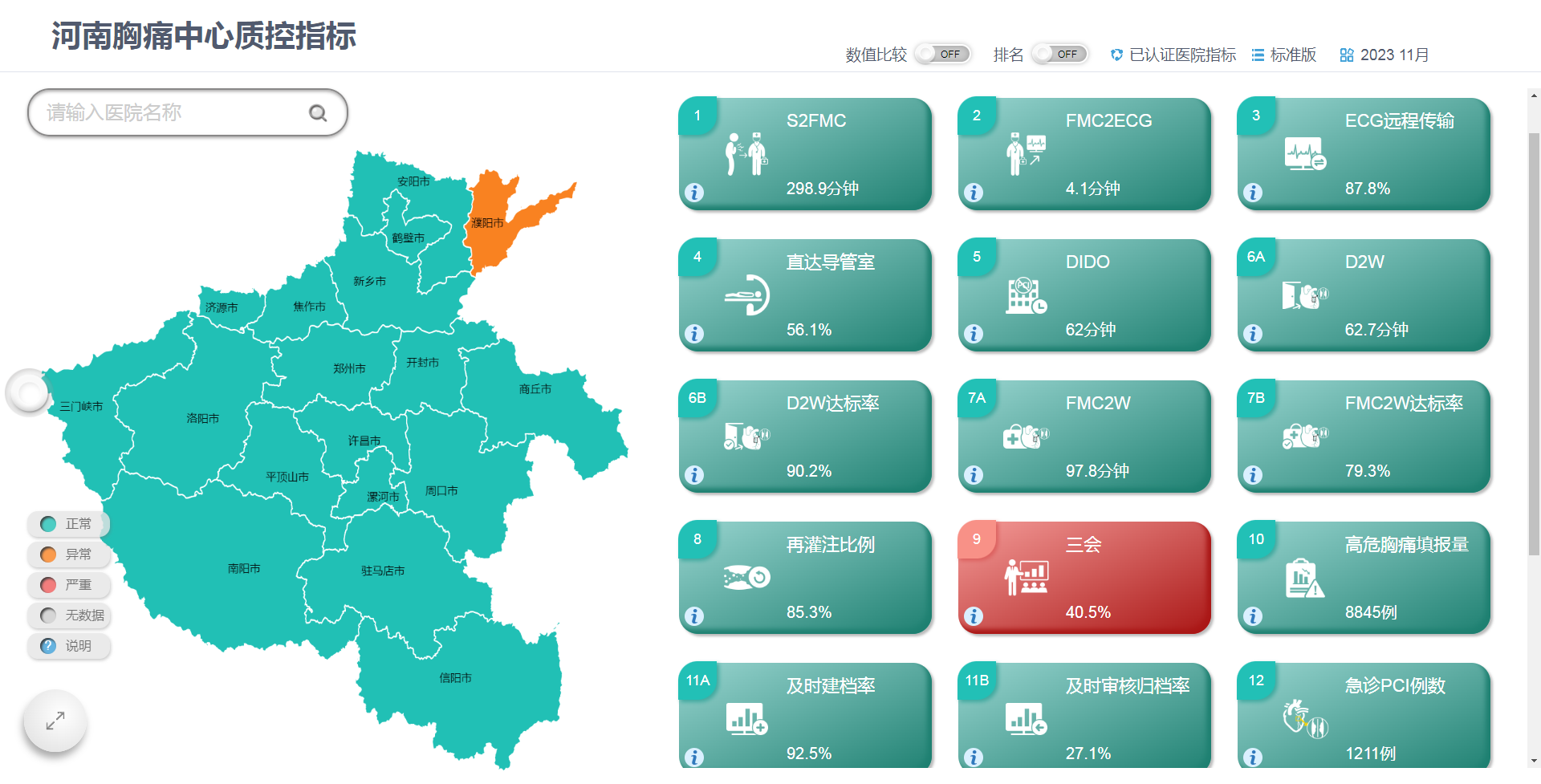
Task: Click the search magnifier icon
Action: click(x=318, y=113)
